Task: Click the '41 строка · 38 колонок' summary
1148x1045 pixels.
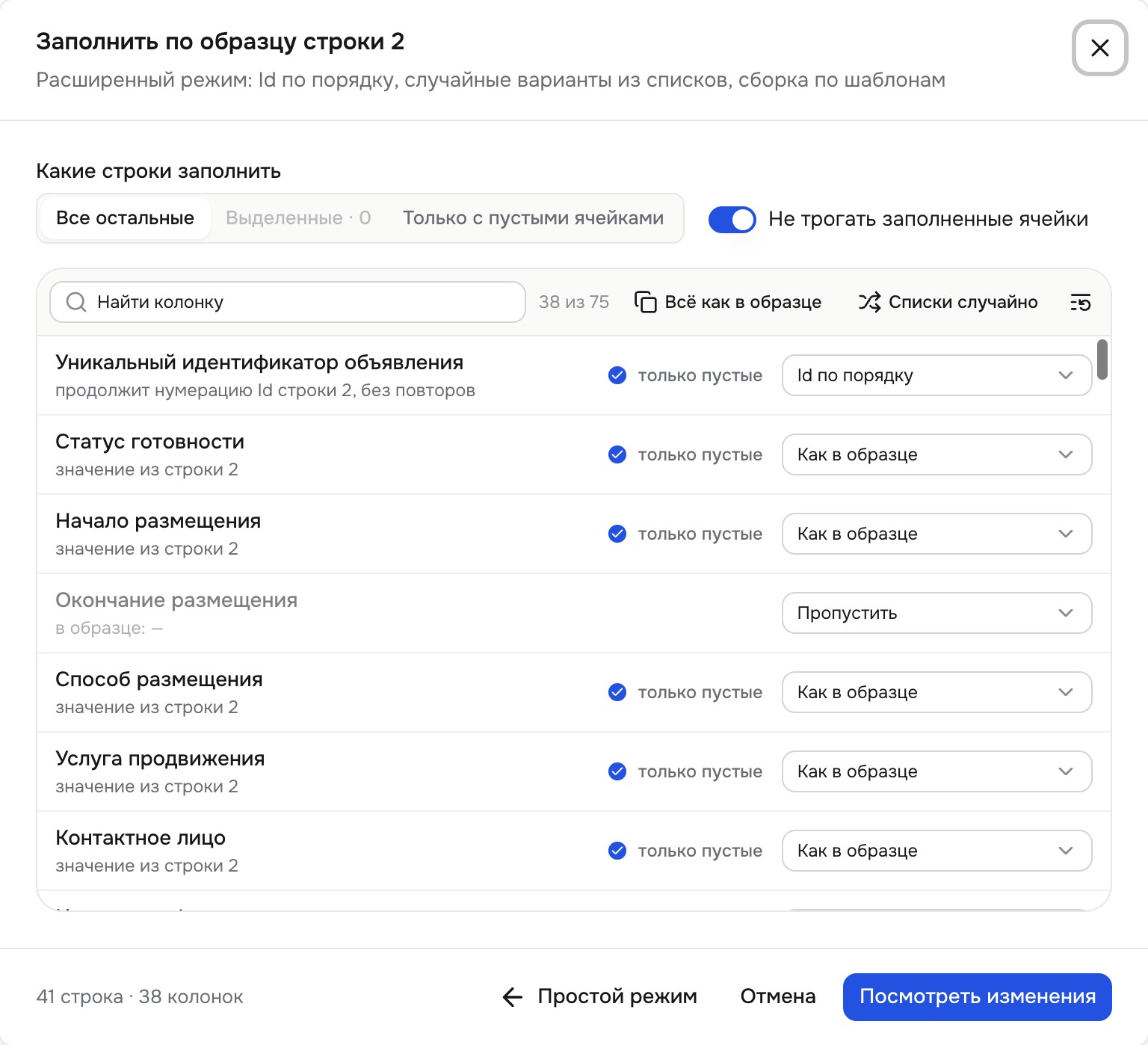Action: (140, 996)
